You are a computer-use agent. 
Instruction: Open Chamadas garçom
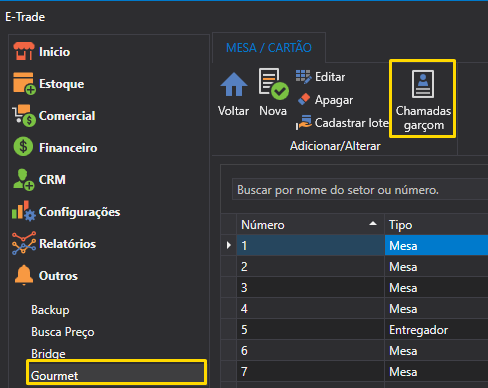click(423, 99)
